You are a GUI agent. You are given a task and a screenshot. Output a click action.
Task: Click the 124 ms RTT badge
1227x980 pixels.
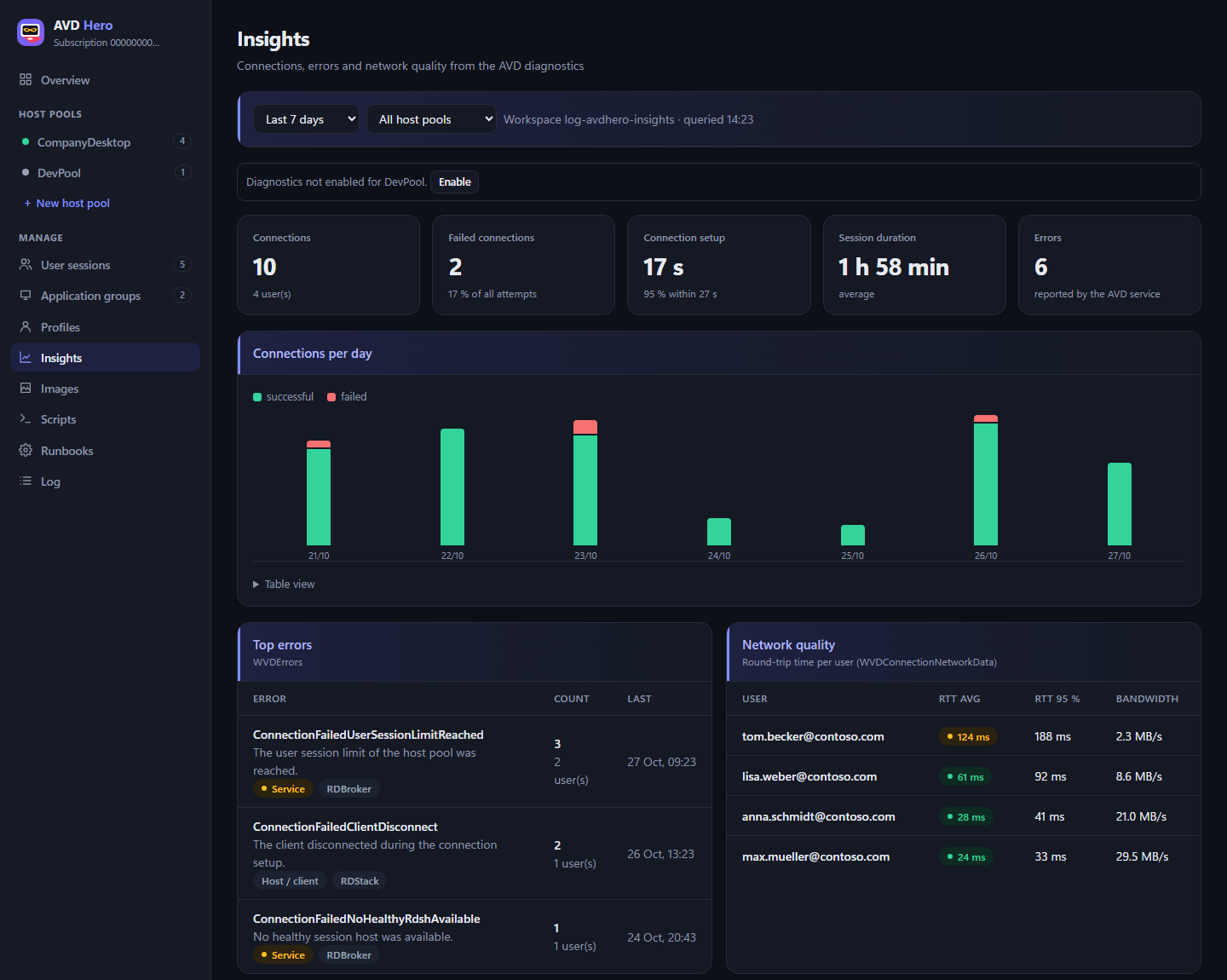tap(968, 736)
